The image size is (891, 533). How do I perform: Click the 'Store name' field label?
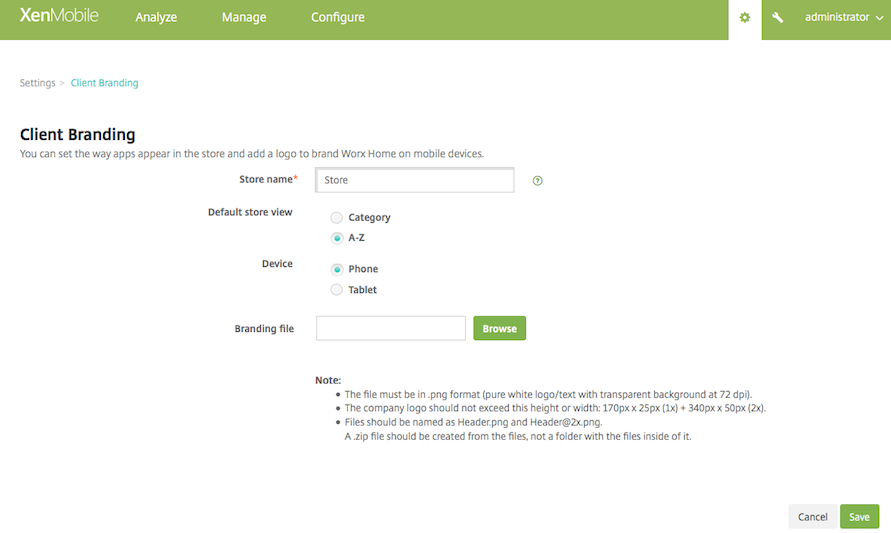[268, 179]
